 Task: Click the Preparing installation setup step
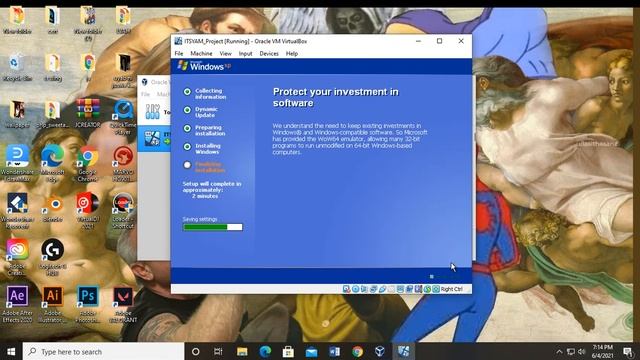(204, 131)
